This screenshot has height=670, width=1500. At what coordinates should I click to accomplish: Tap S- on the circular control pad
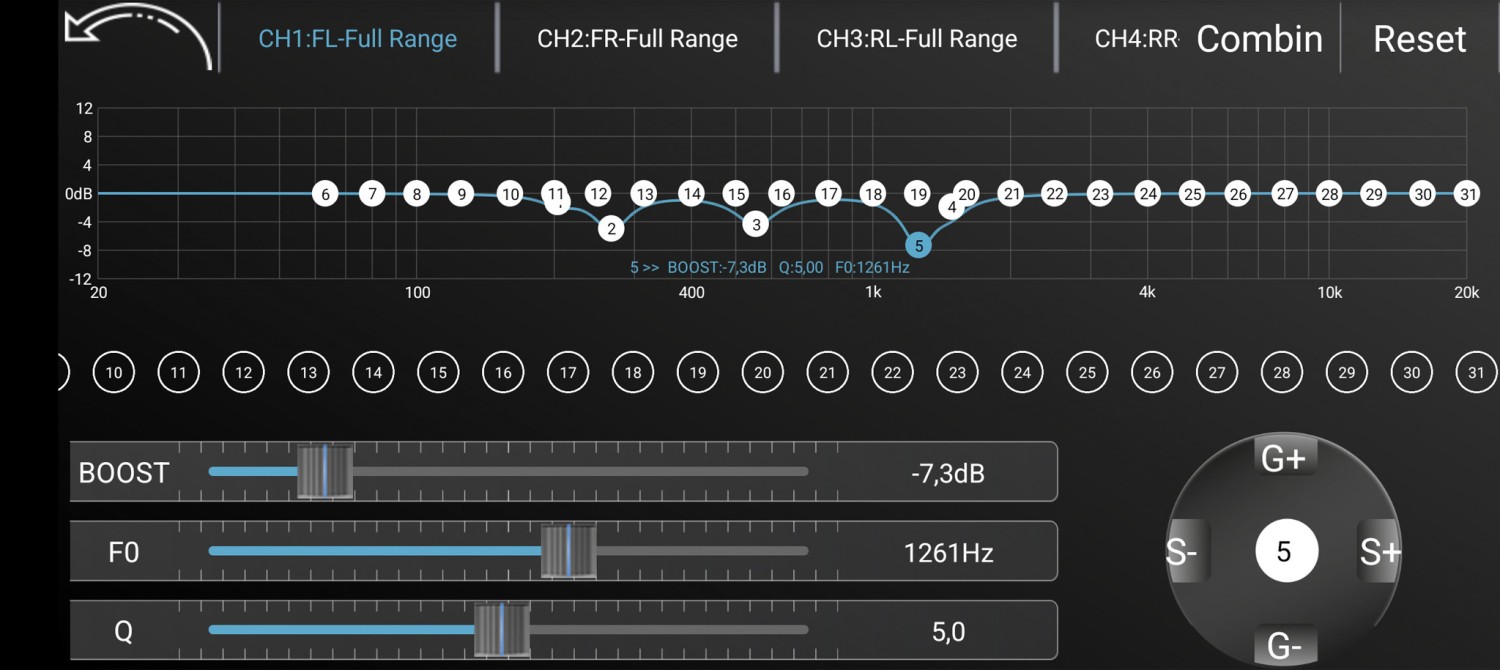point(1186,551)
